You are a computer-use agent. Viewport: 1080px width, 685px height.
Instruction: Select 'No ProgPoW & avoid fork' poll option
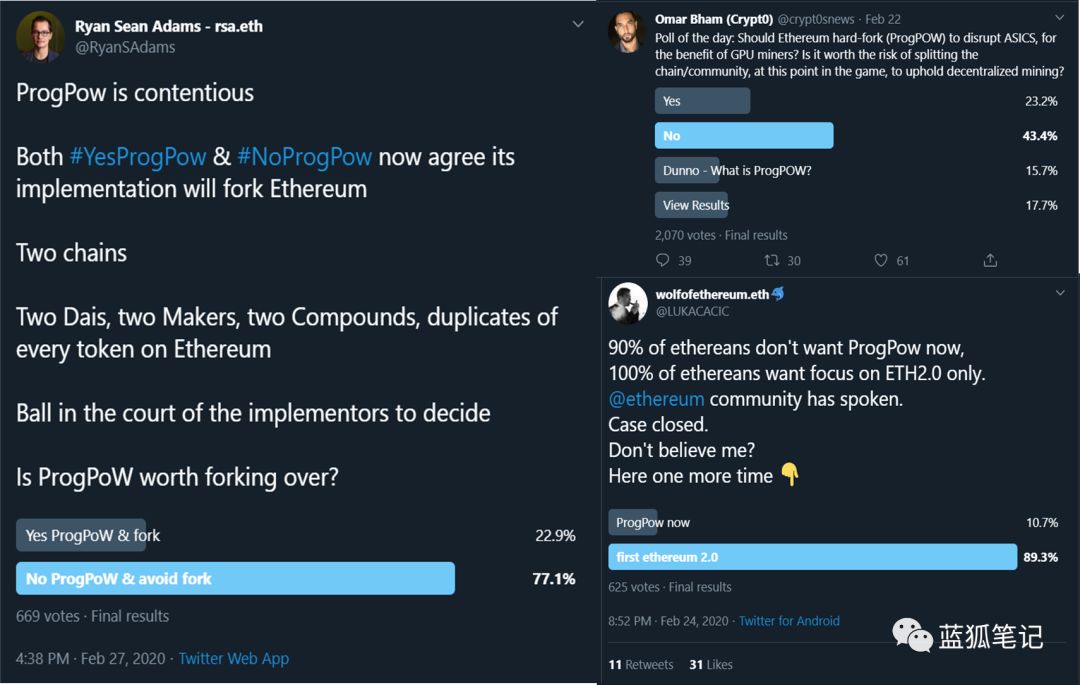(x=235, y=578)
